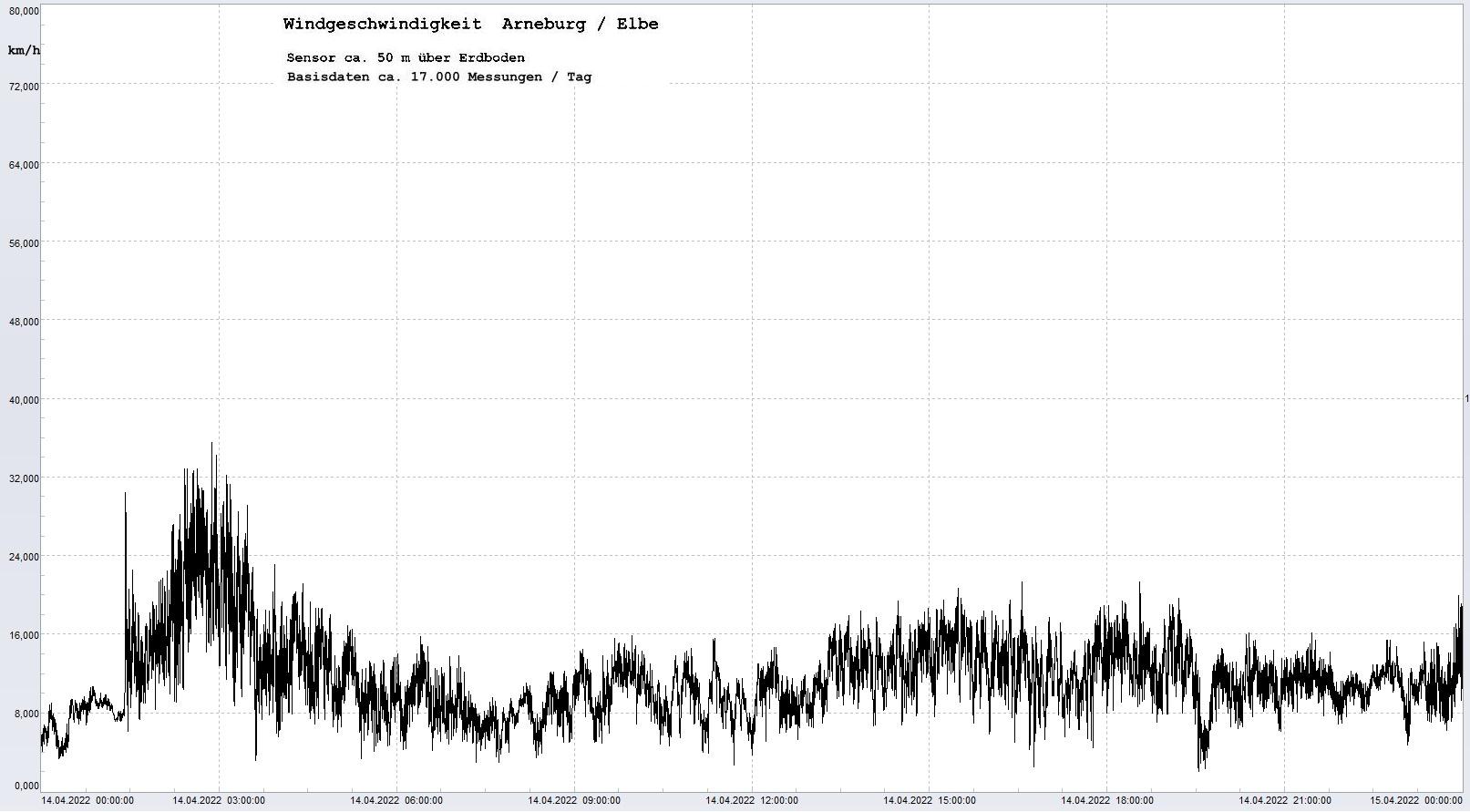This screenshot has height=812, width=1470.
Task: Click the 72,000 y-axis label
Action: pyautogui.click(x=24, y=87)
